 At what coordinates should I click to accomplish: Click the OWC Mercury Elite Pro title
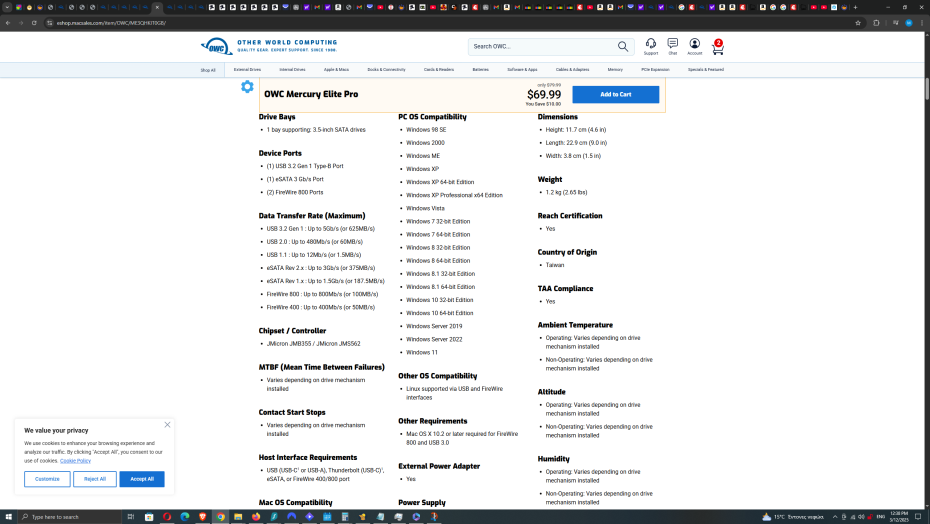(311, 94)
